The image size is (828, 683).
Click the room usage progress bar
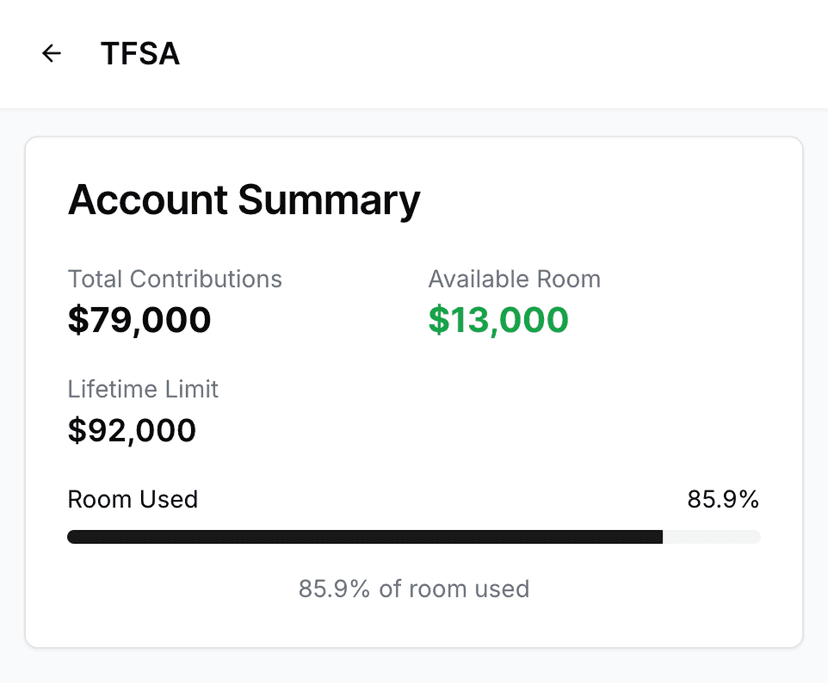click(x=413, y=537)
